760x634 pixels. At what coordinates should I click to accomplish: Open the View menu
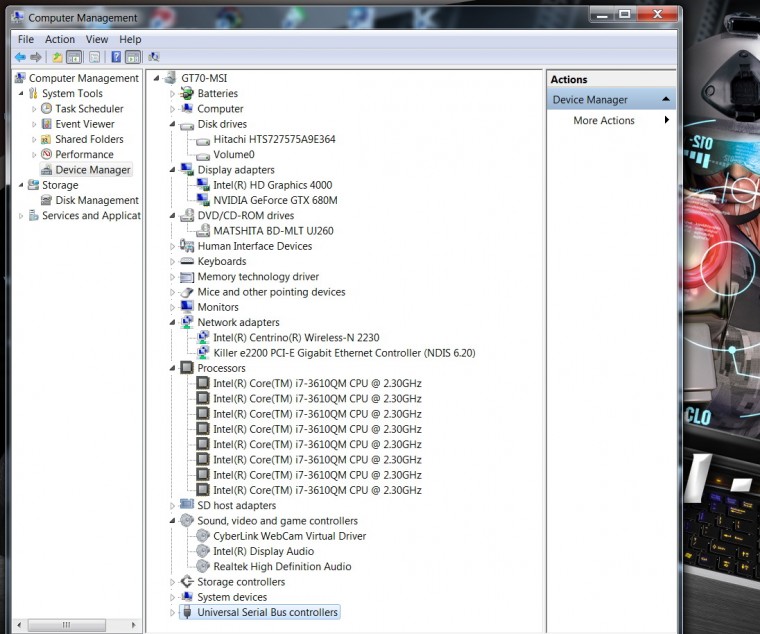(x=97, y=39)
